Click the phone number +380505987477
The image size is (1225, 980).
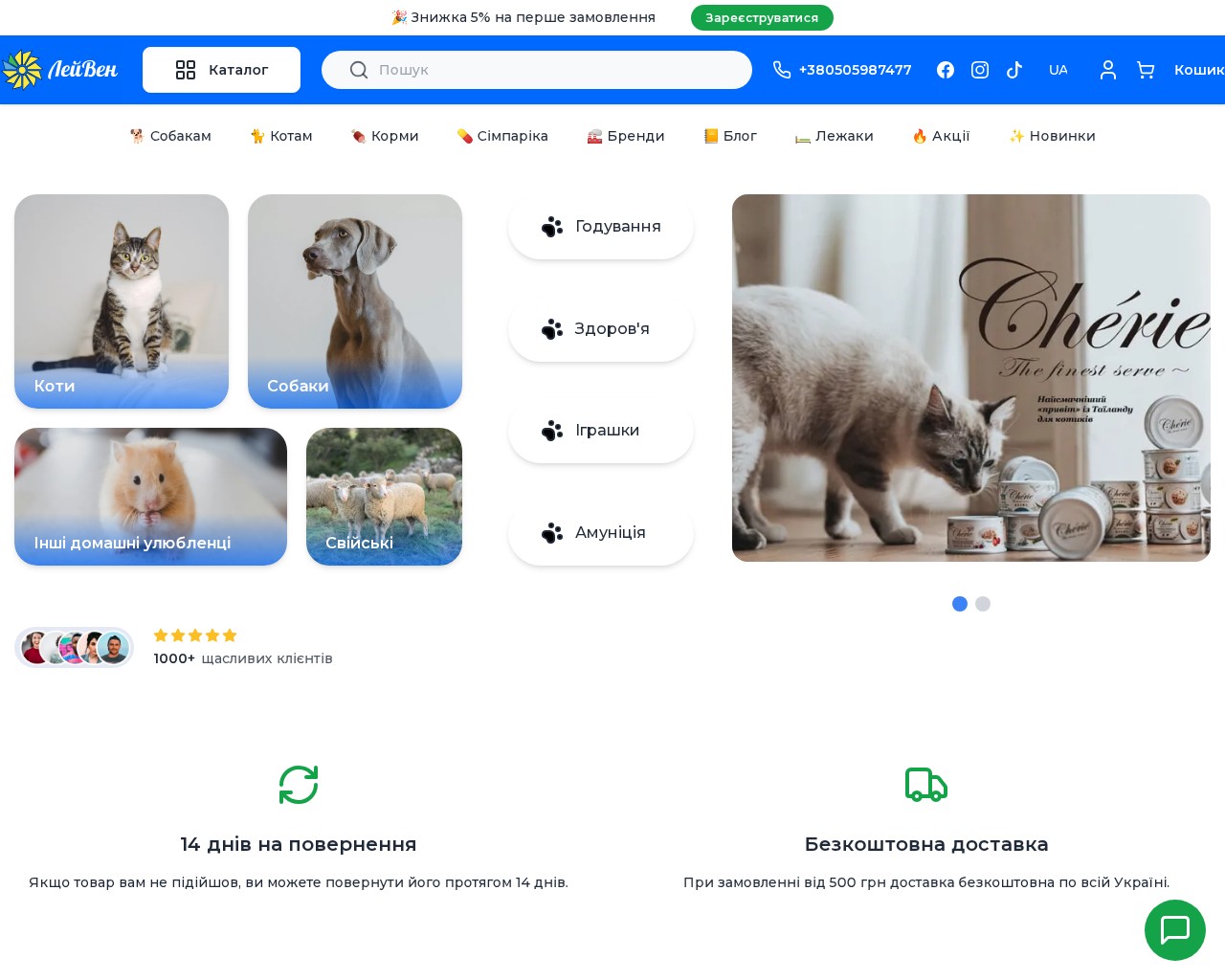click(x=842, y=70)
